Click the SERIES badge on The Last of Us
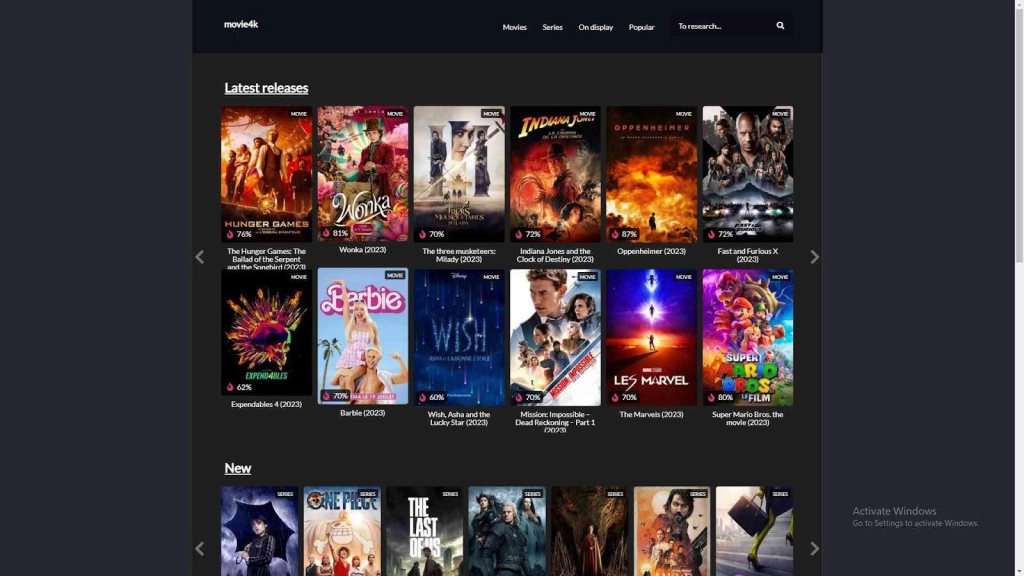Viewport: 1024px width, 576px height. [450, 494]
